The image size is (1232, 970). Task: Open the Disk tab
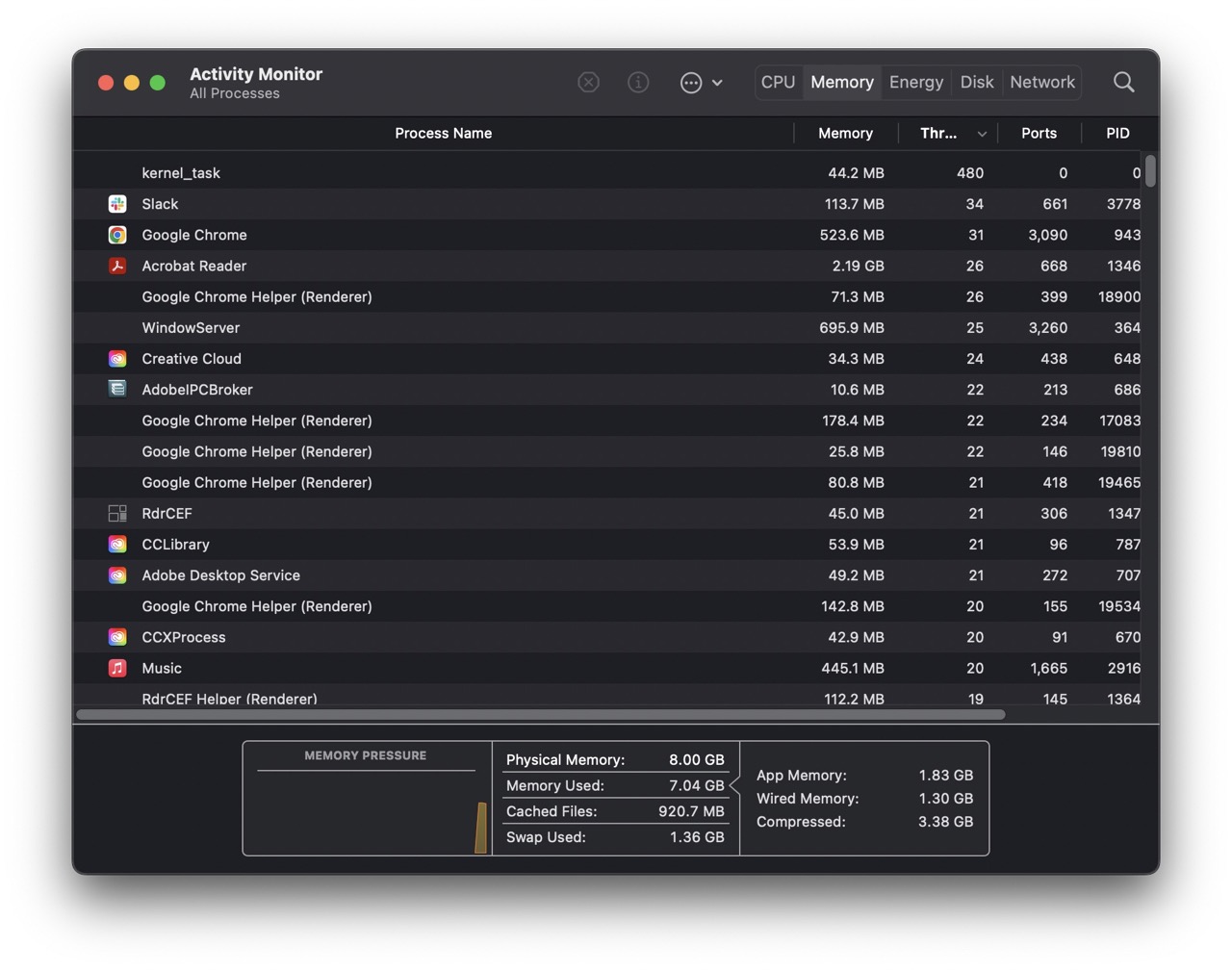click(976, 83)
